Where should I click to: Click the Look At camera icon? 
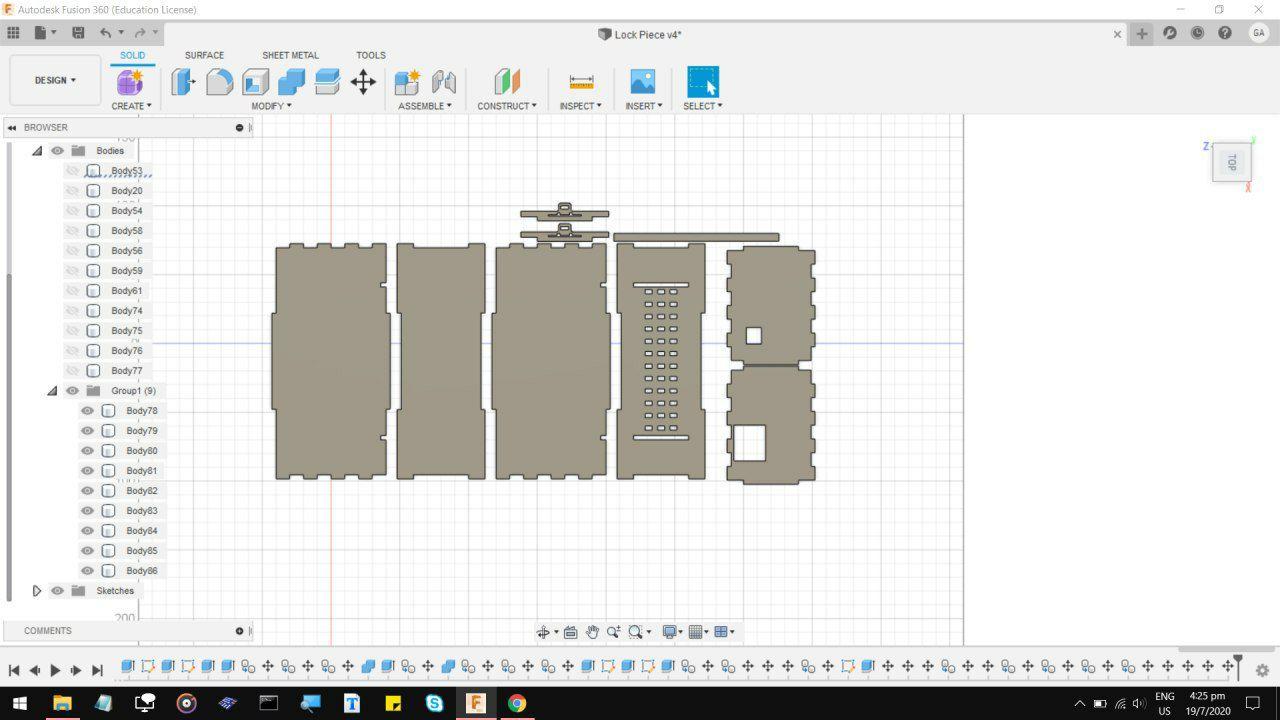pos(570,632)
